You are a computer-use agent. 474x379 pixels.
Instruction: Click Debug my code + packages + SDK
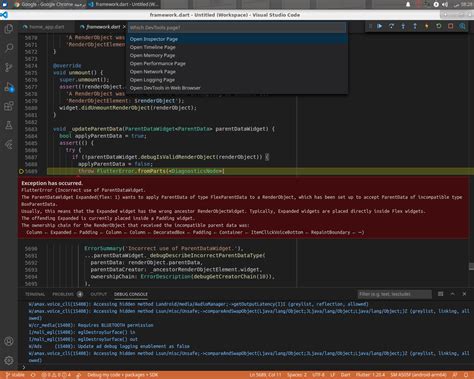click(x=123, y=375)
